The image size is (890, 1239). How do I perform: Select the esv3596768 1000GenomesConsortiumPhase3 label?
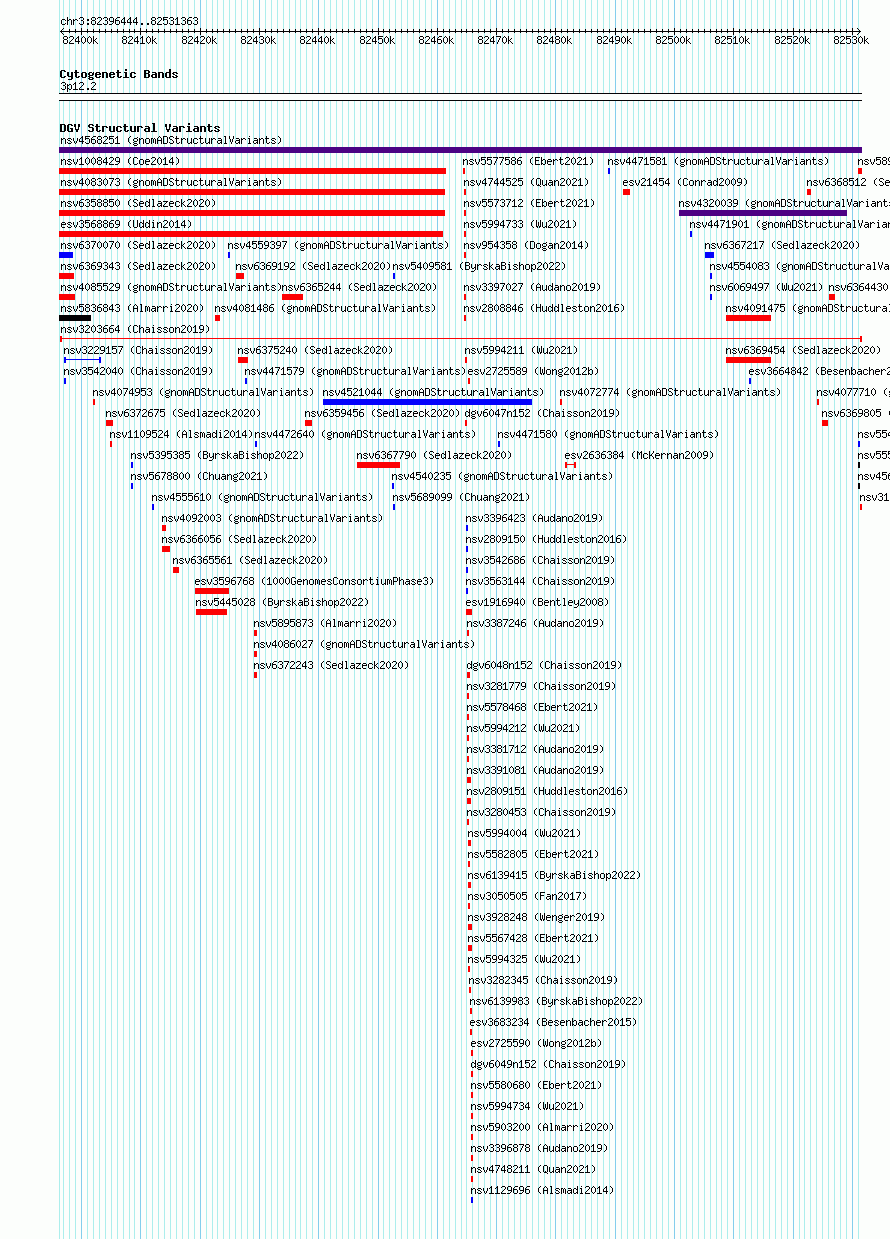[x=315, y=581]
